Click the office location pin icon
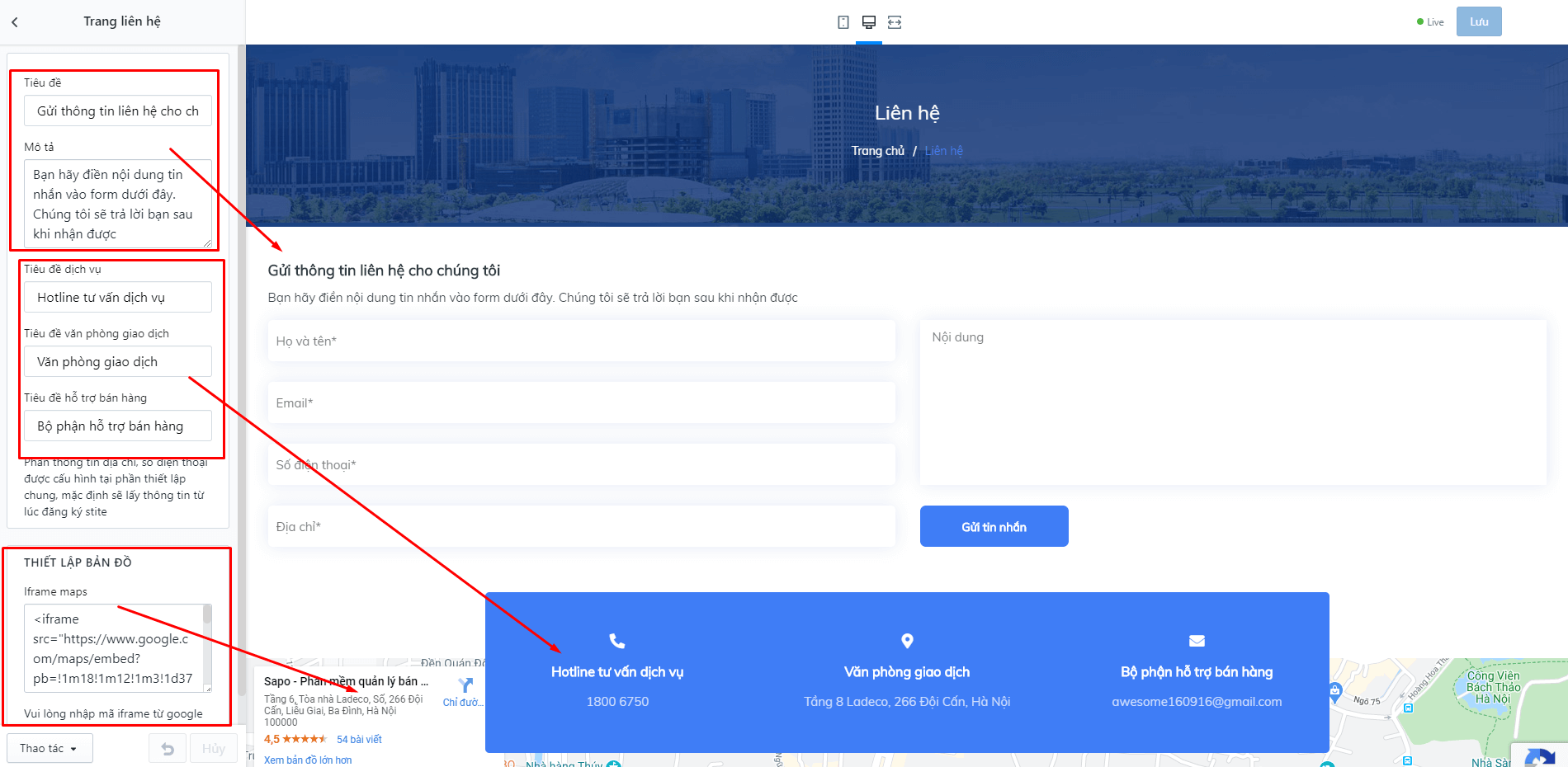The image size is (1568, 767). click(x=907, y=641)
